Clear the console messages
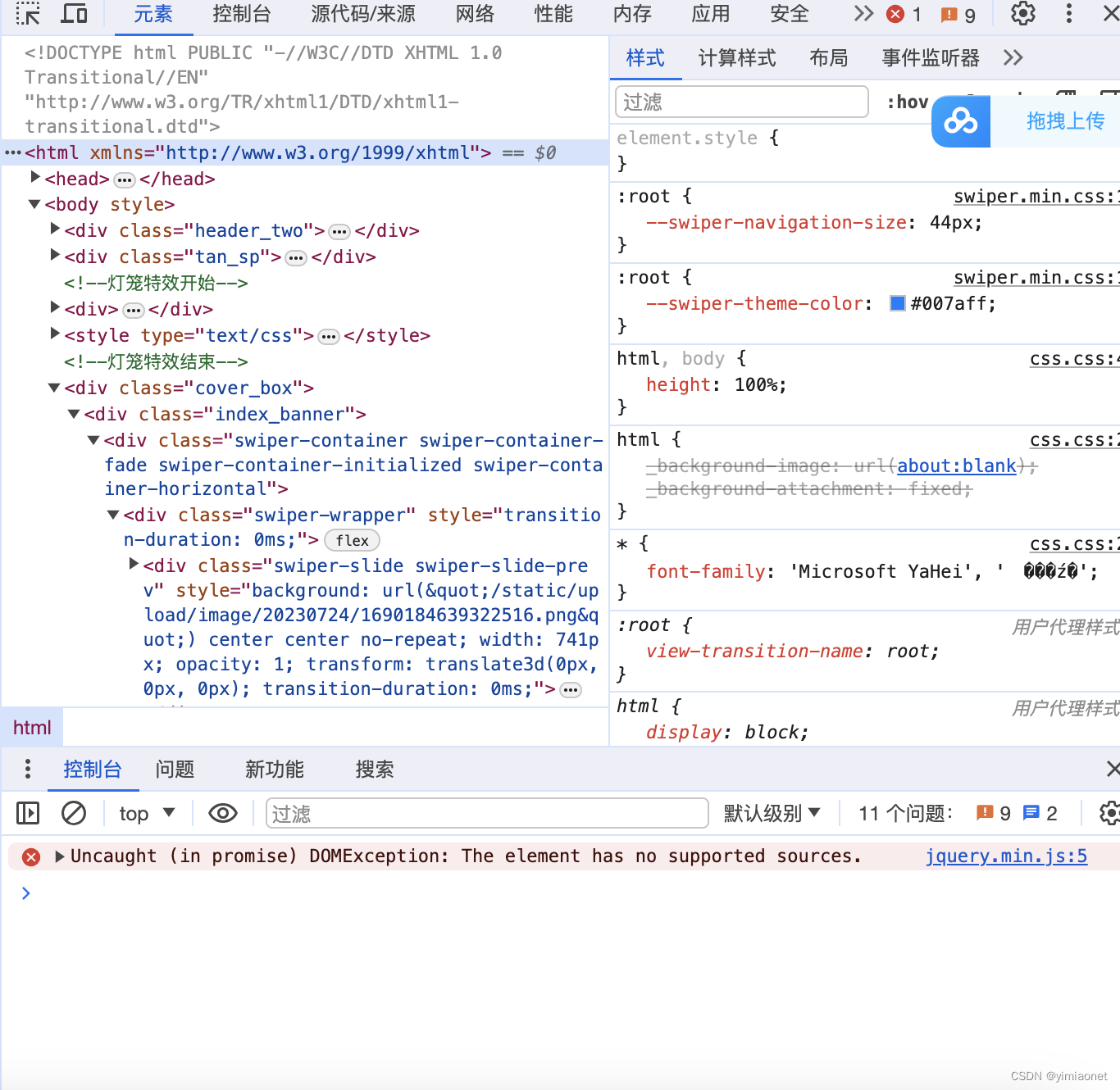Viewport: 1120px width, 1090px height. coord(74,813)
